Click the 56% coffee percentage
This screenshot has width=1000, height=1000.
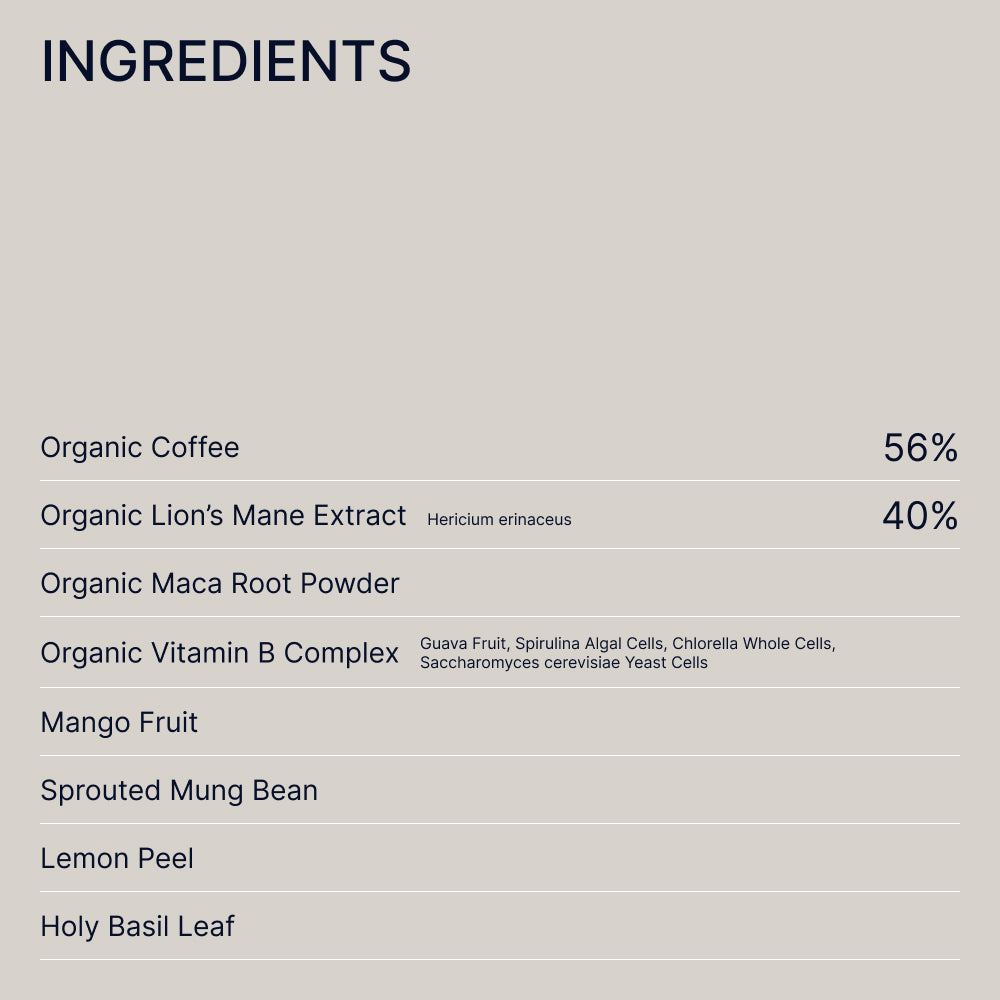920,448
